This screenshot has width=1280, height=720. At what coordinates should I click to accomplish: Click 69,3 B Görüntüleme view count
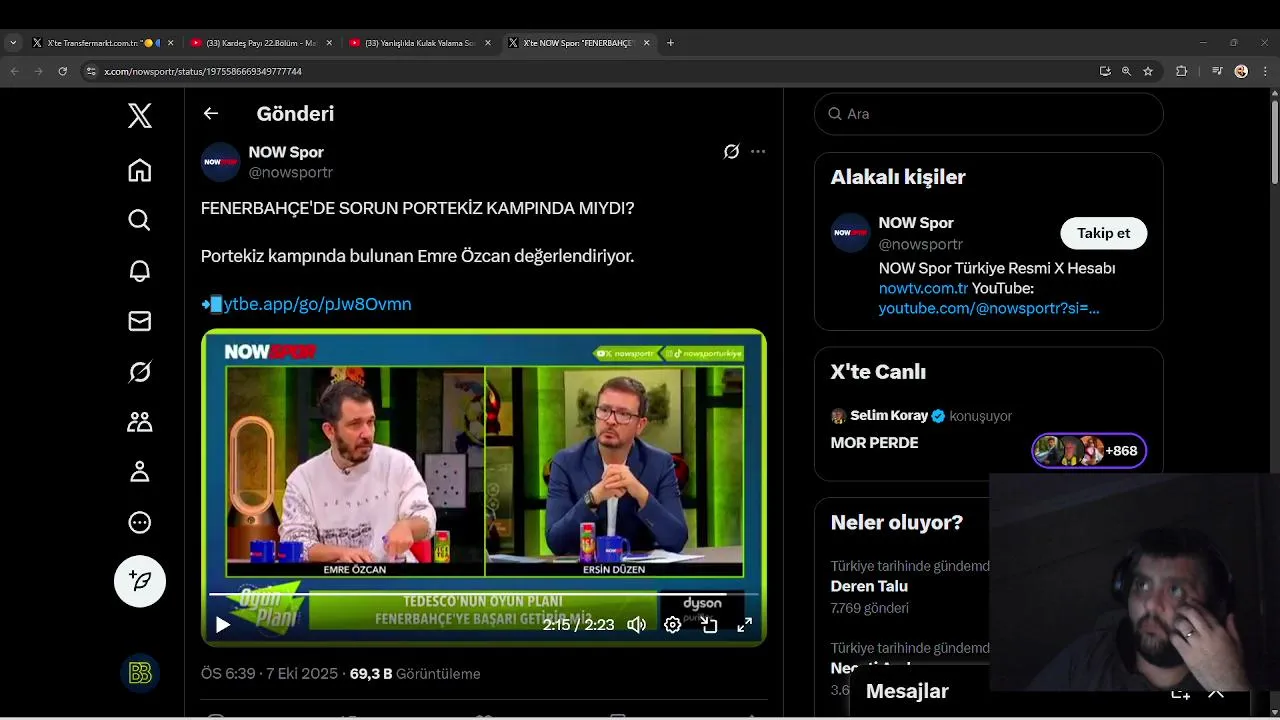(415, 674)
